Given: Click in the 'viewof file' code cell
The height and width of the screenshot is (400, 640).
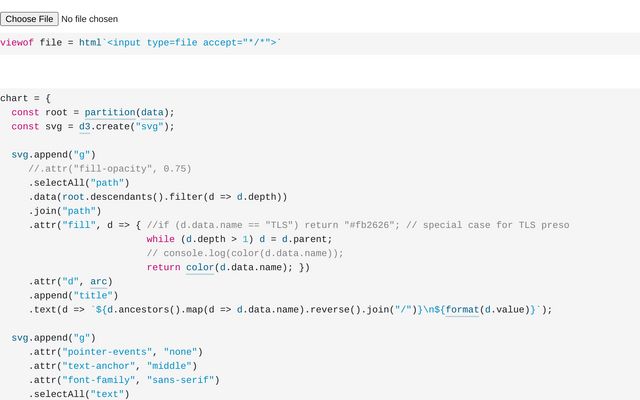Looking at the screenshot, I should point(140,42).
